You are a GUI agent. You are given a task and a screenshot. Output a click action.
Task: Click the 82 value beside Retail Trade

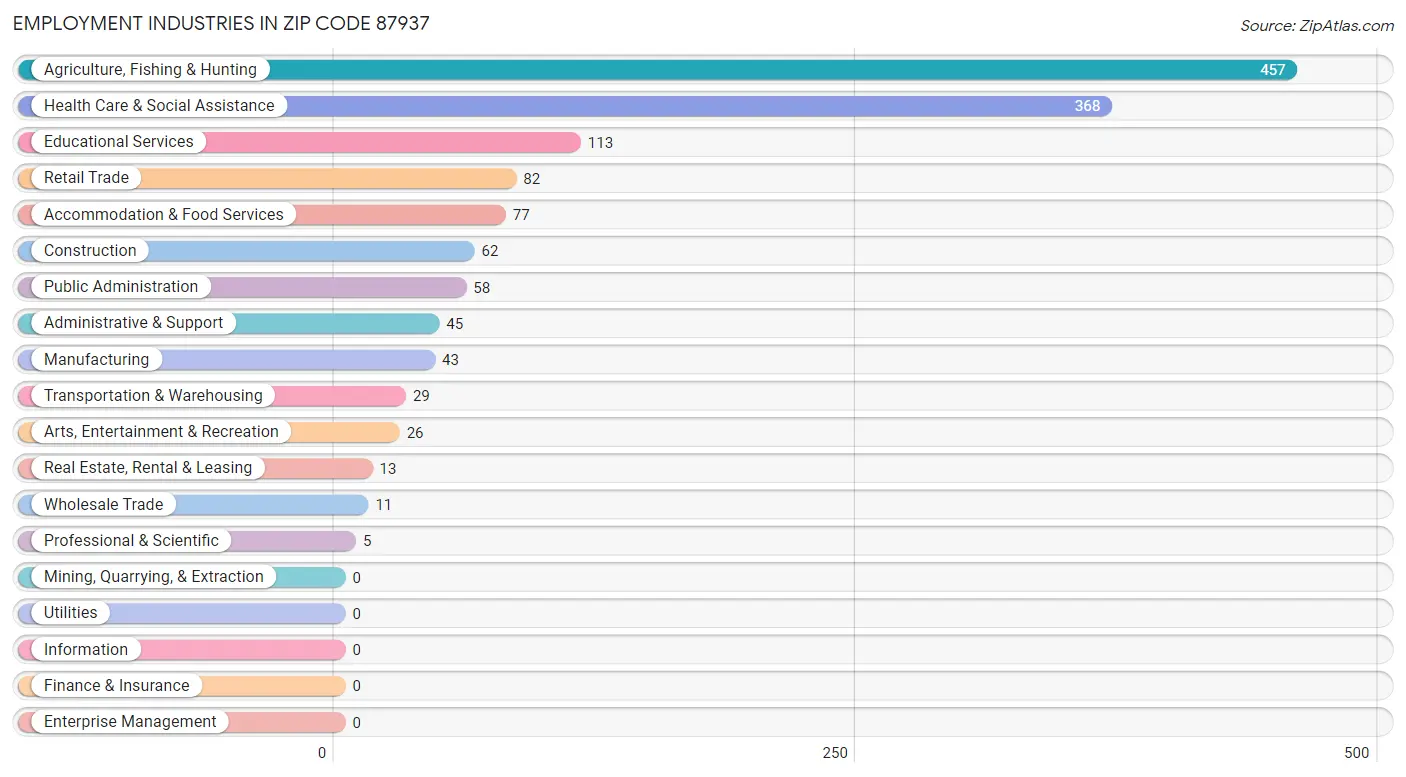point(532,179)
